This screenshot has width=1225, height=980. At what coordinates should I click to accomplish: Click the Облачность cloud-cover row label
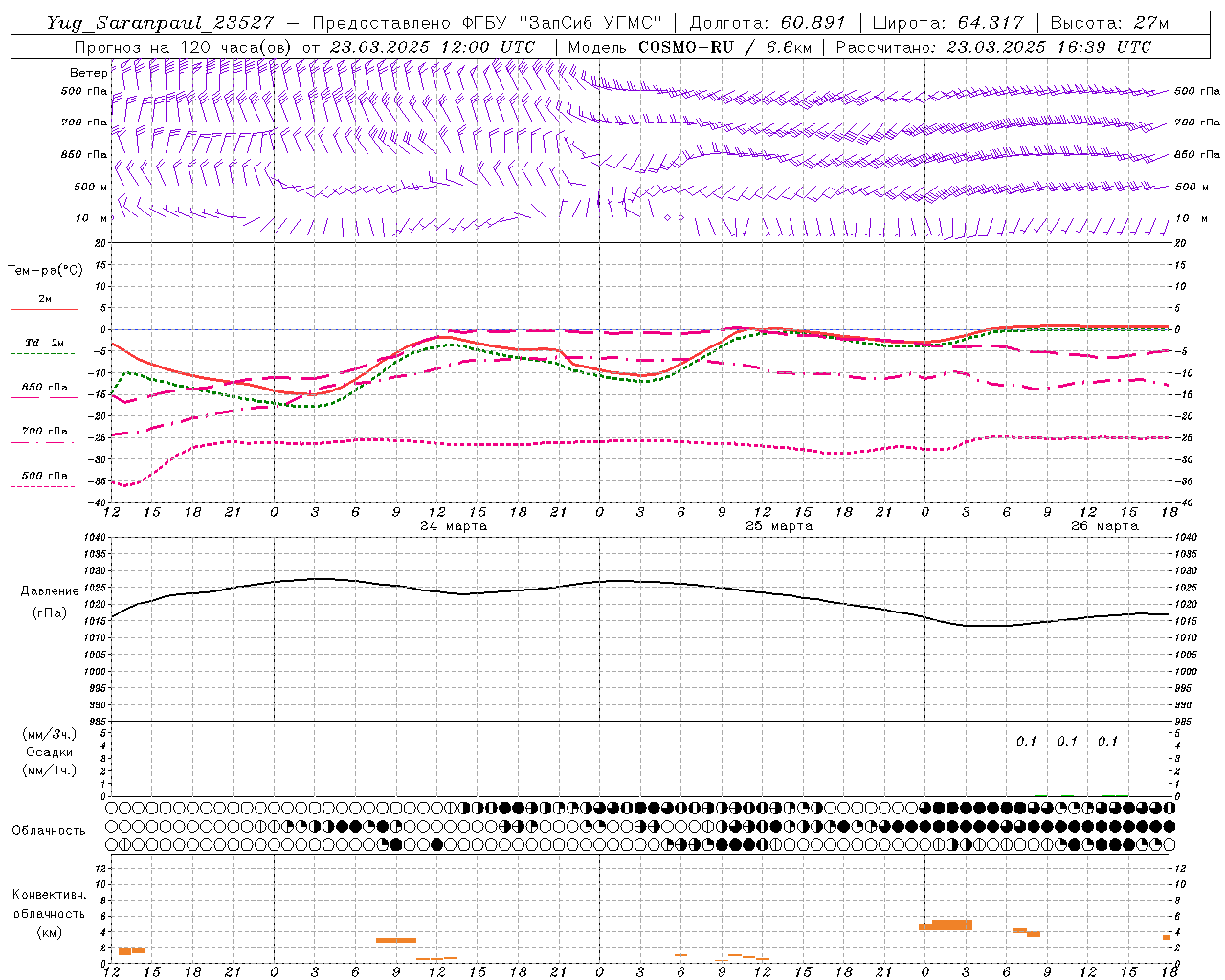click(49, 831)
